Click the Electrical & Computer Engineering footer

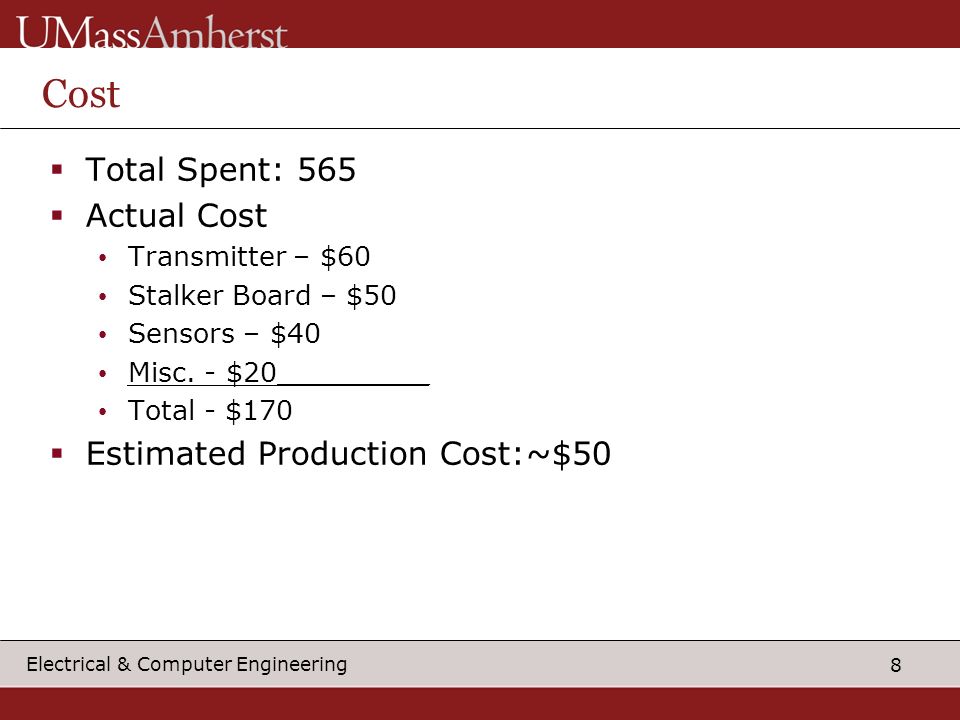(x=186, y=664)
